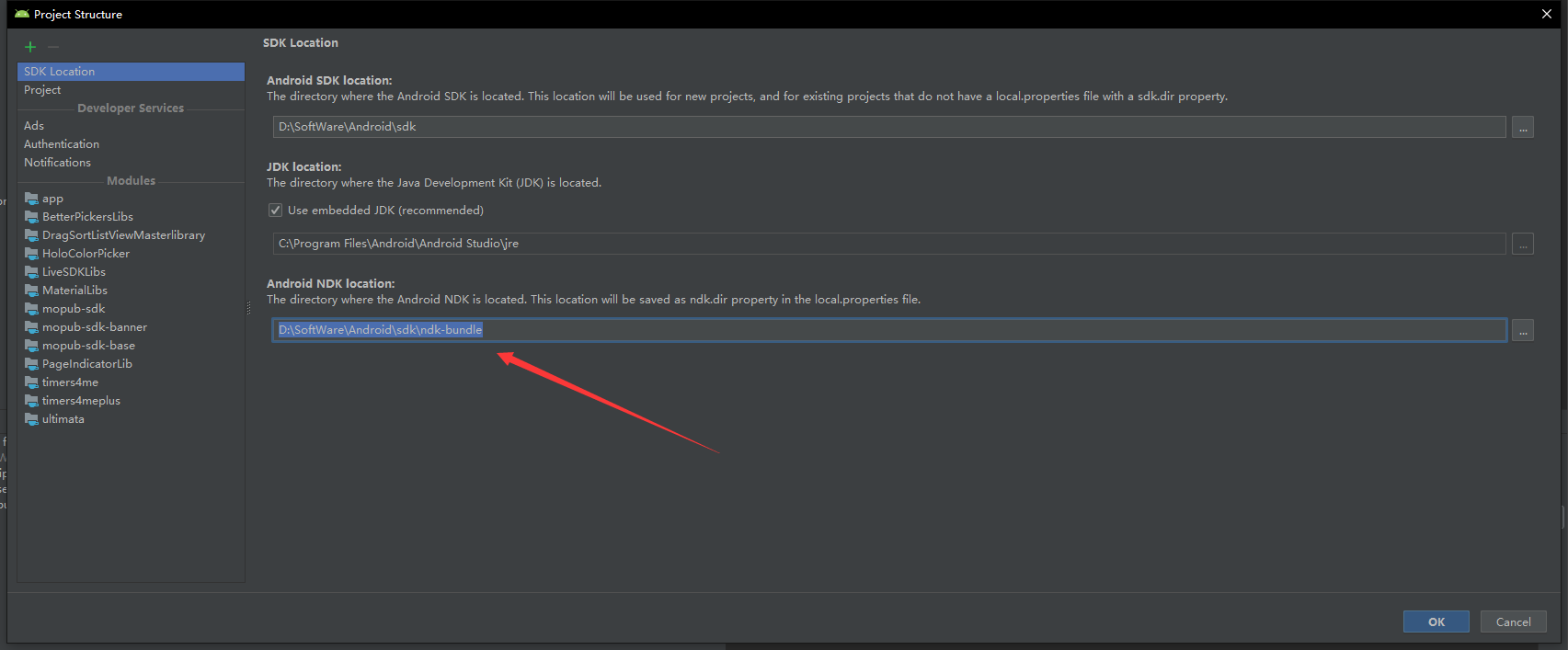Viewport: 1568px width, 650px height.
Task: Open SDK Location section
Action: pos(131,72)
